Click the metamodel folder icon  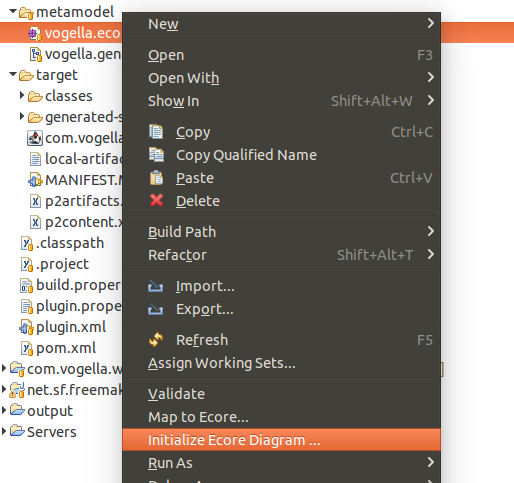[26, 13]
